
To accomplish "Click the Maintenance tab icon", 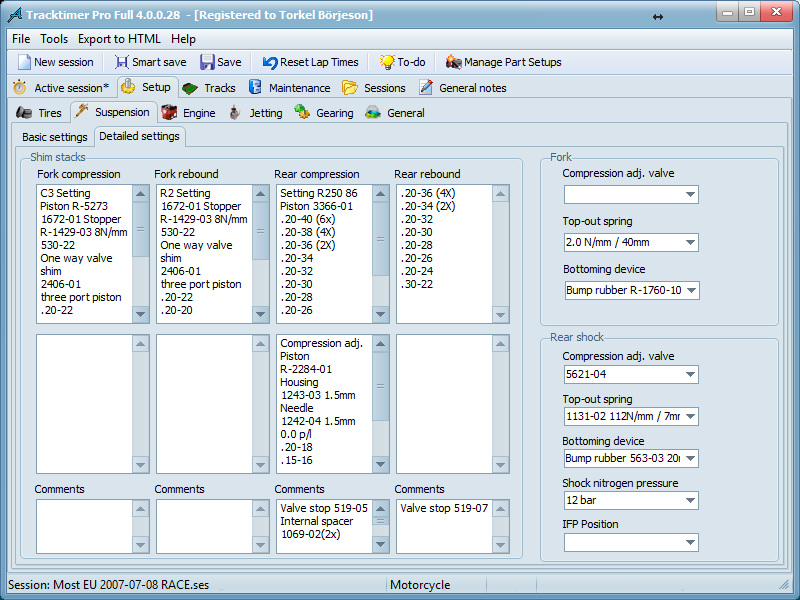I will point(255,87).
